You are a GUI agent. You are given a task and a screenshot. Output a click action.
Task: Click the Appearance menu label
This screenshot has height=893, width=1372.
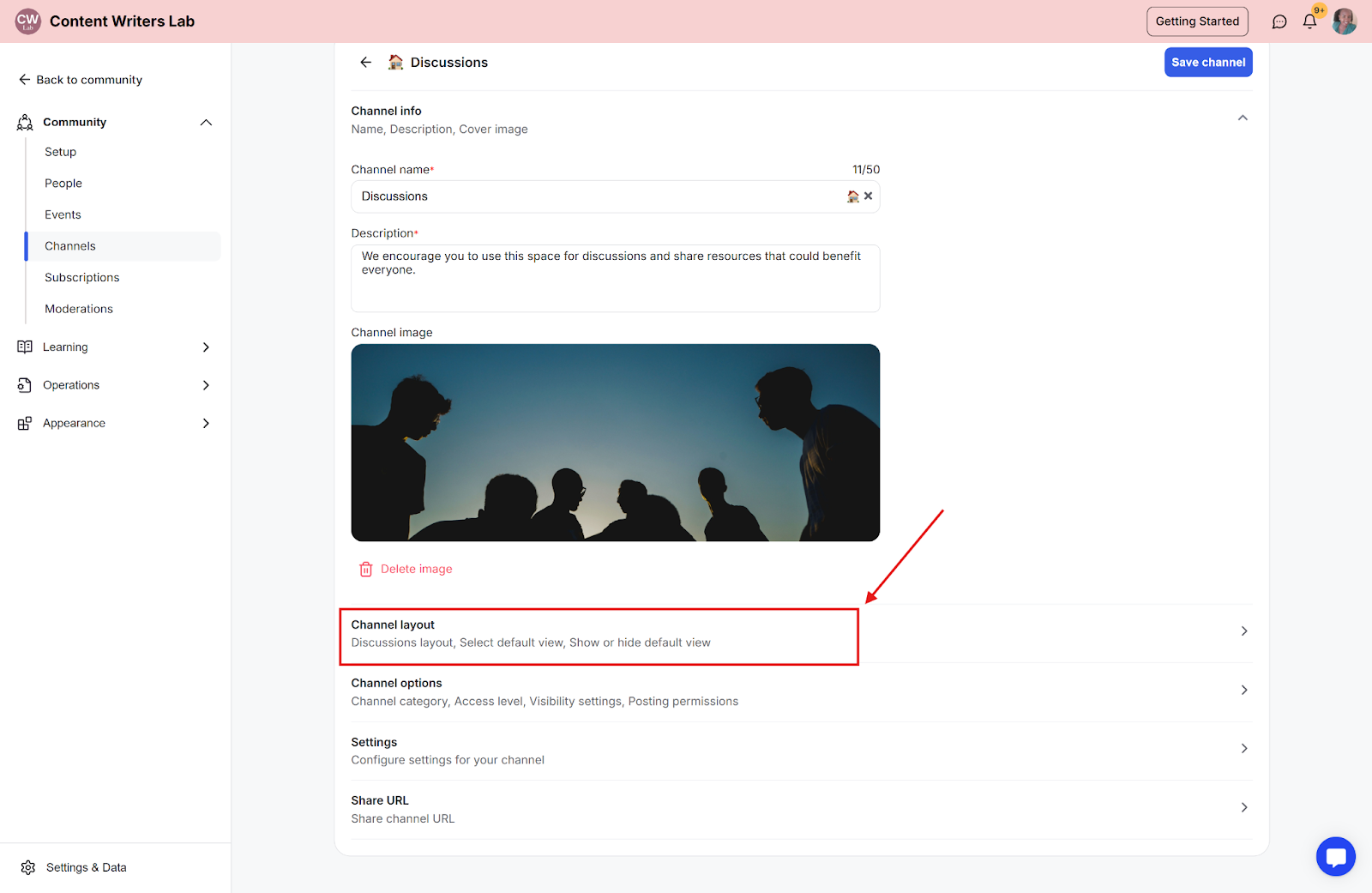pyautogui.click(x=74, y=423)
